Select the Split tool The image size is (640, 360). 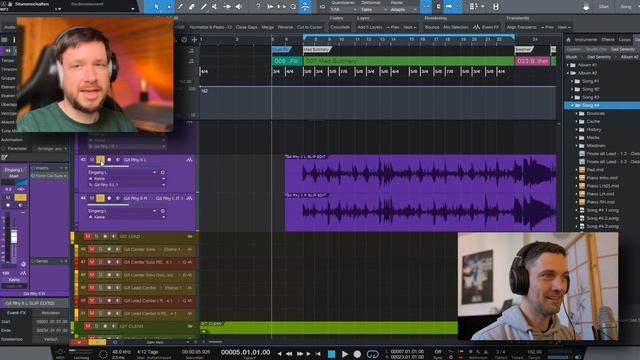click(x=180, y=7)
